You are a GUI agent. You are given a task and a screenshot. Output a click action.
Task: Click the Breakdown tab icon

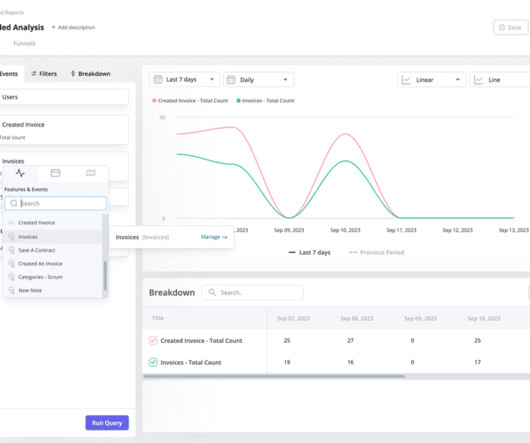[x=73, y=74]
